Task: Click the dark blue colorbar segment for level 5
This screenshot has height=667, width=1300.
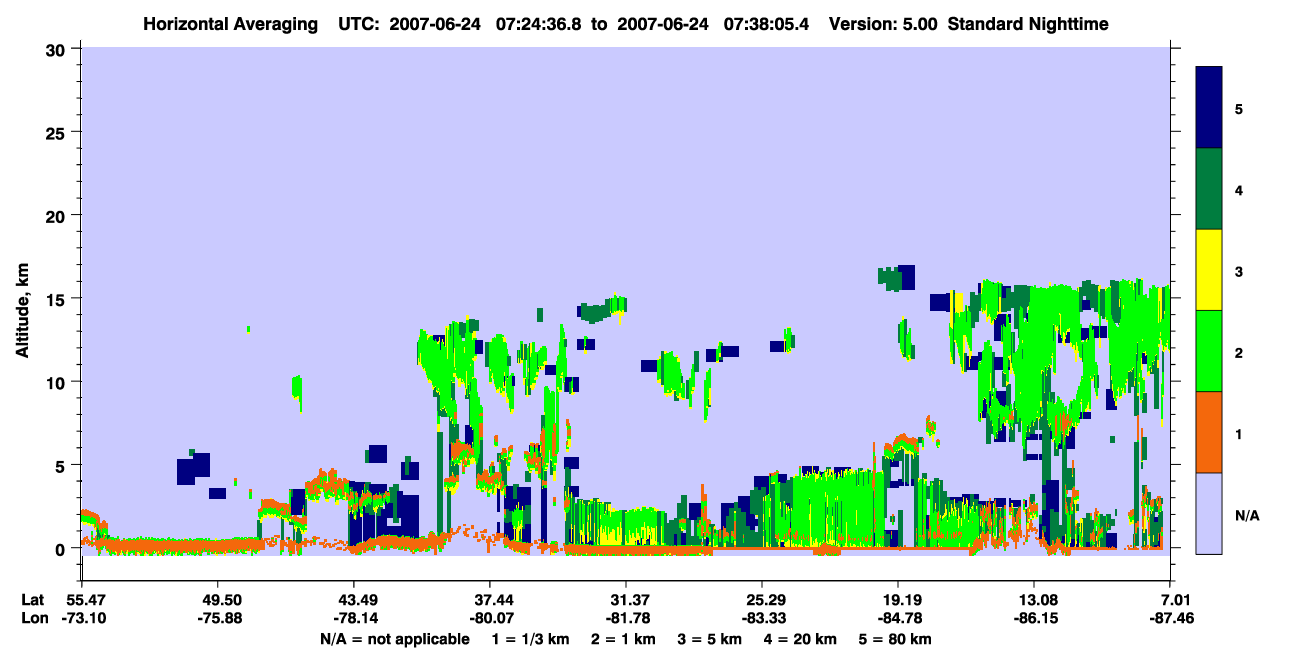Action: (1209, 108)
